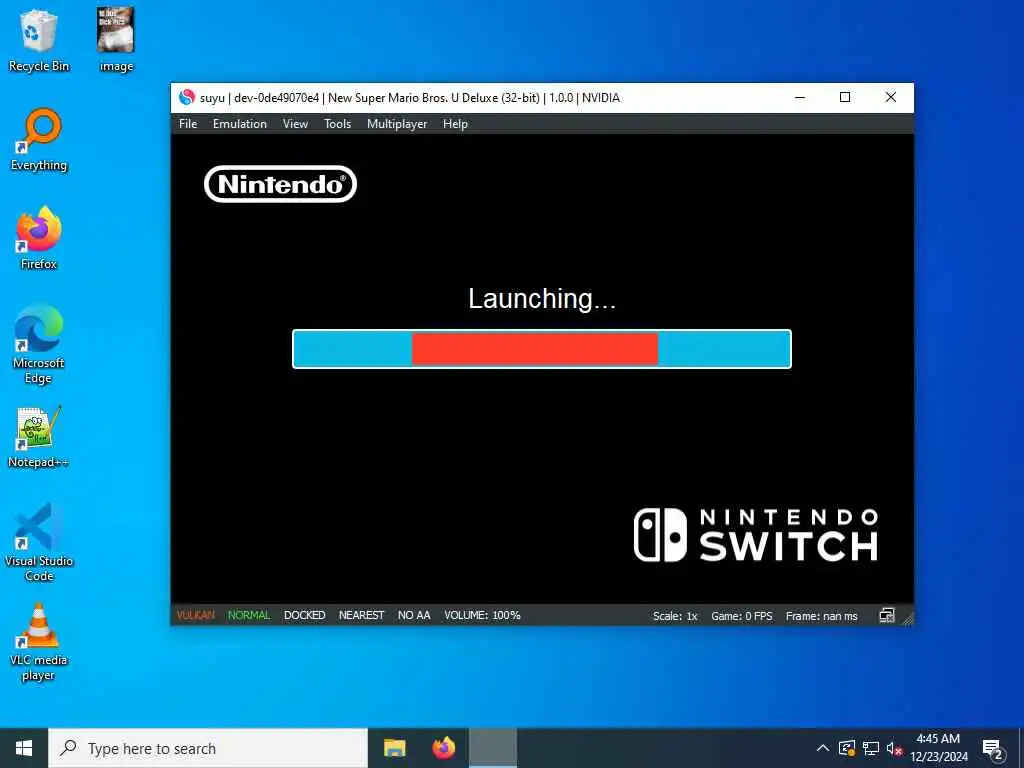Viewport: 1024px width, 768px height.
Task: Click the muted speaker tray icon
Action: pyautogui.click(x=894, y=748)
